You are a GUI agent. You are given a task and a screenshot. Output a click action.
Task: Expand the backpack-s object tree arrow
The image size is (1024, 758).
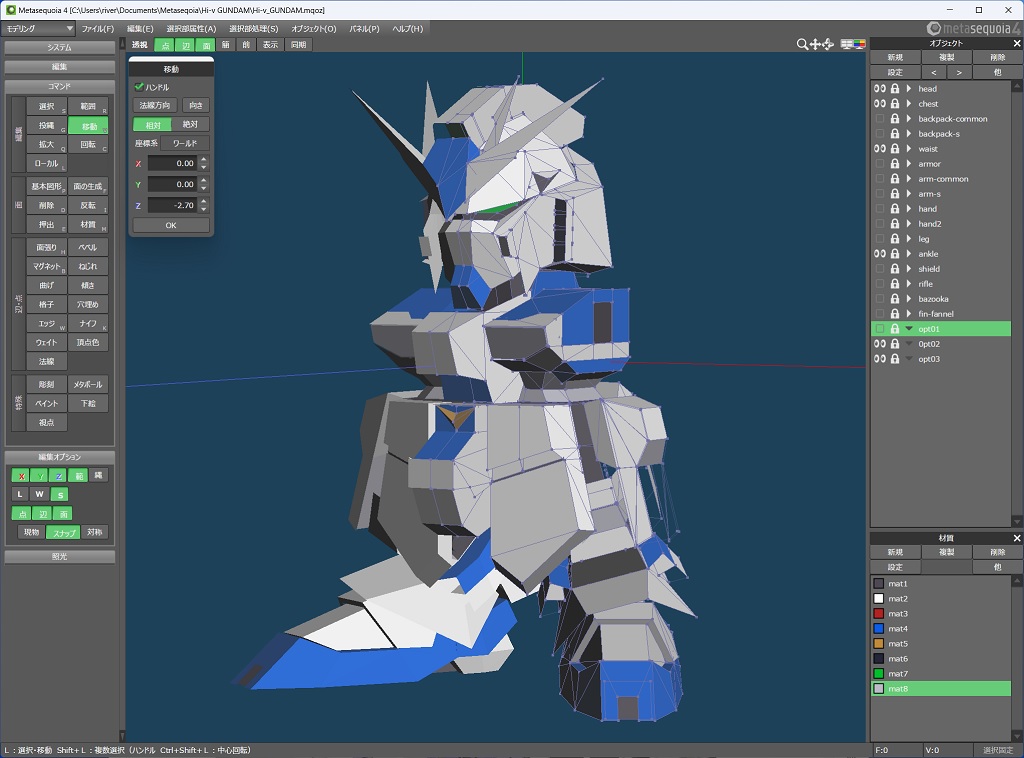click(x=909, y=134)
